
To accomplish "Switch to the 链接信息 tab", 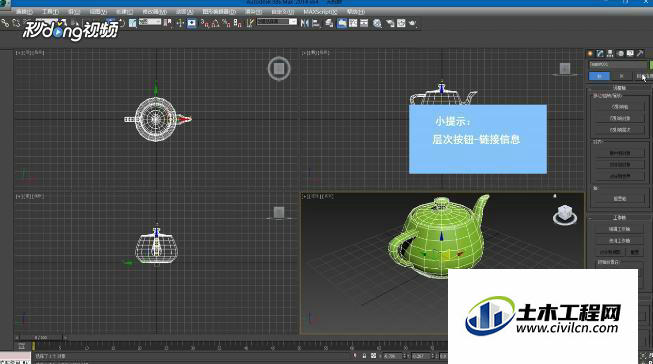I will pyautogui.click(x=643, y=76).
